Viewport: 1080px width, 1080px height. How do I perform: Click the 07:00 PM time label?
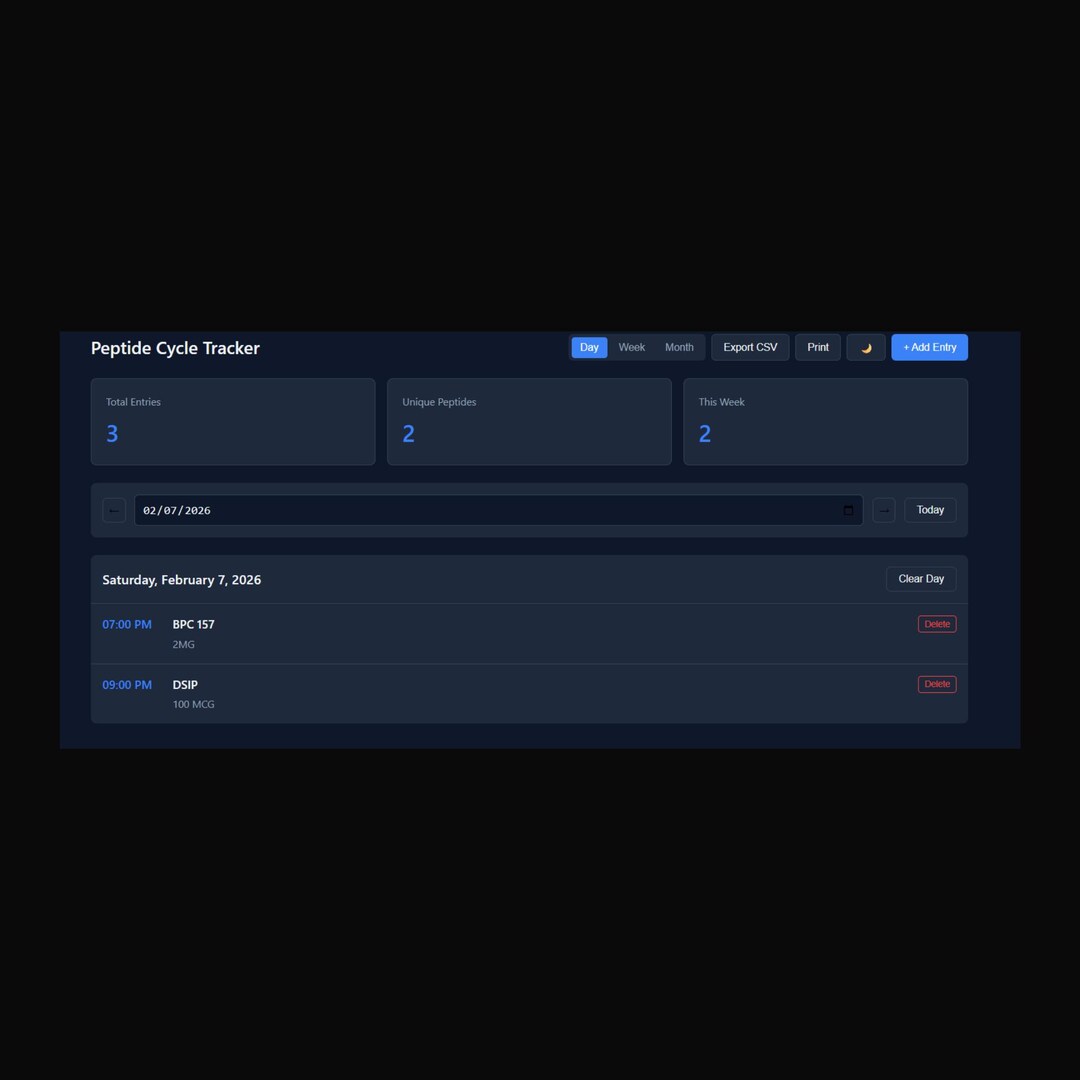[x=127, y=625]
